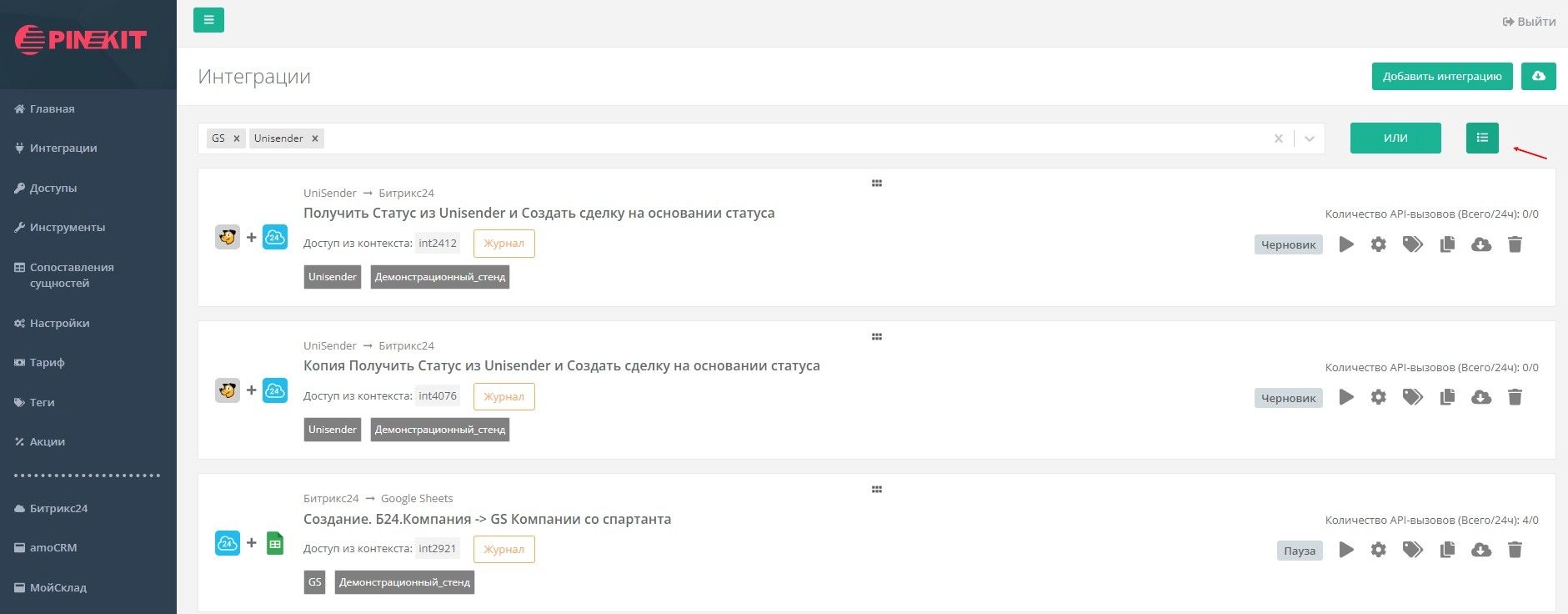Clear all selected tag filters
This screenshot has height=614, width=1568.
coord(1278,138)
